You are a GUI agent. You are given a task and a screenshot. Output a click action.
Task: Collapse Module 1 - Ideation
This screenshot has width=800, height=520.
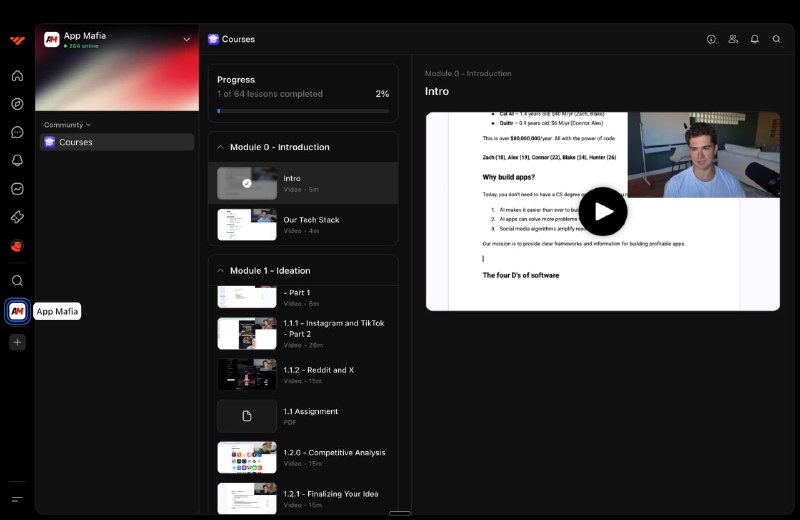pos(220,270)
